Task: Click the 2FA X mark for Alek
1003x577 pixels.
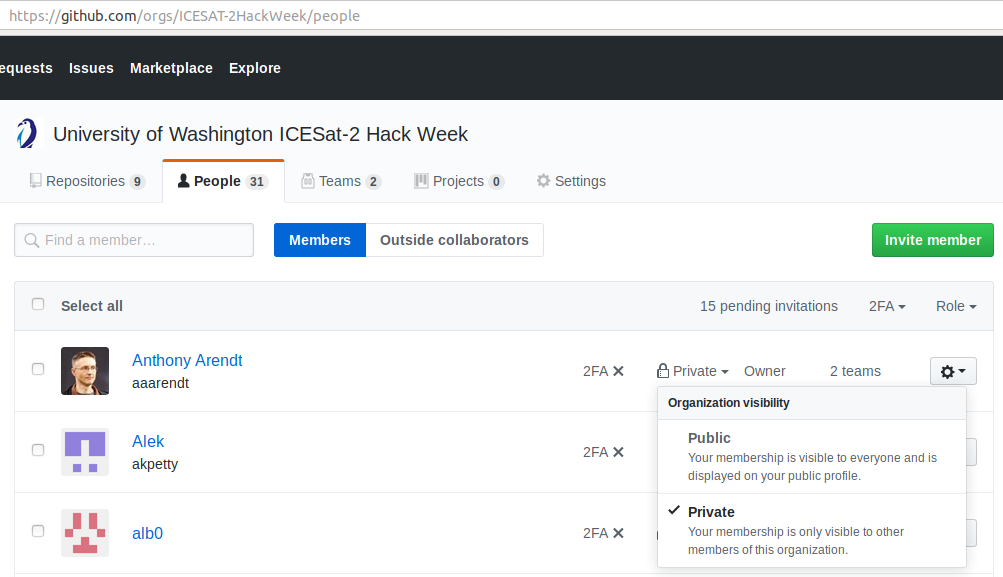Action: [x=618, y=452]
